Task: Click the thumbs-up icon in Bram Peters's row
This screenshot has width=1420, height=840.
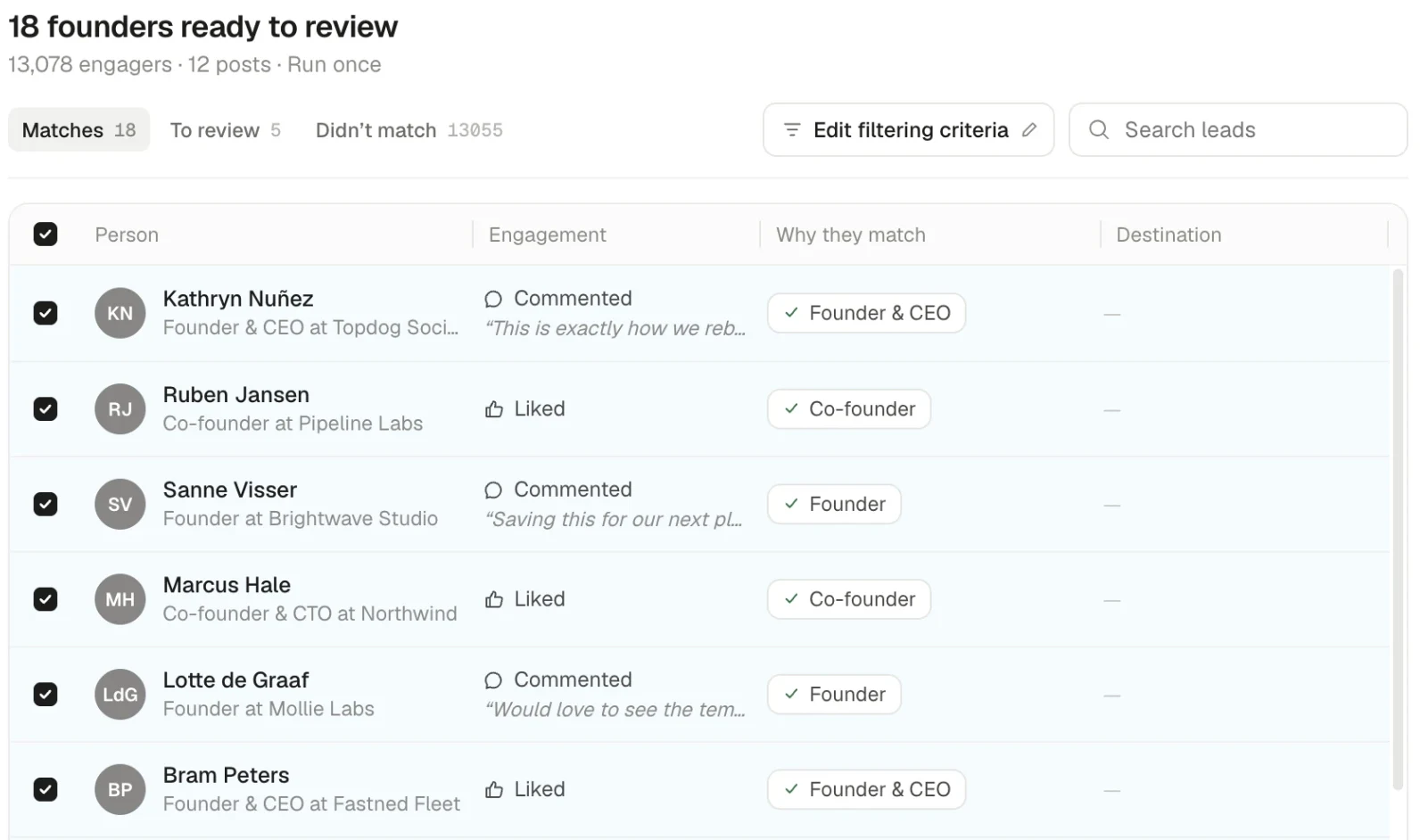Action: [494, 790]
